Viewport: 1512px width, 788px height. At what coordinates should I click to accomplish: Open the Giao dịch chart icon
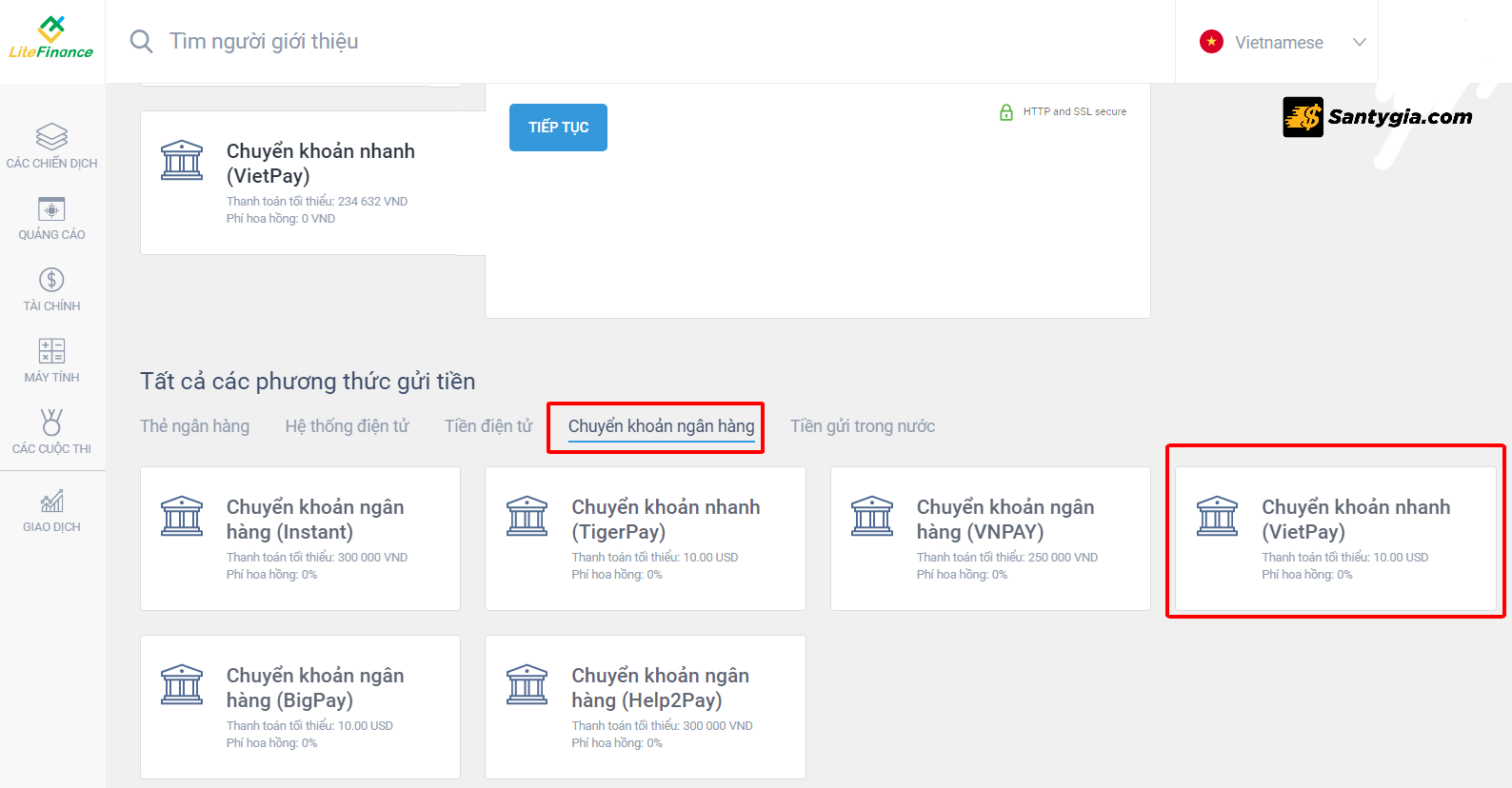[x=51, y=501]
